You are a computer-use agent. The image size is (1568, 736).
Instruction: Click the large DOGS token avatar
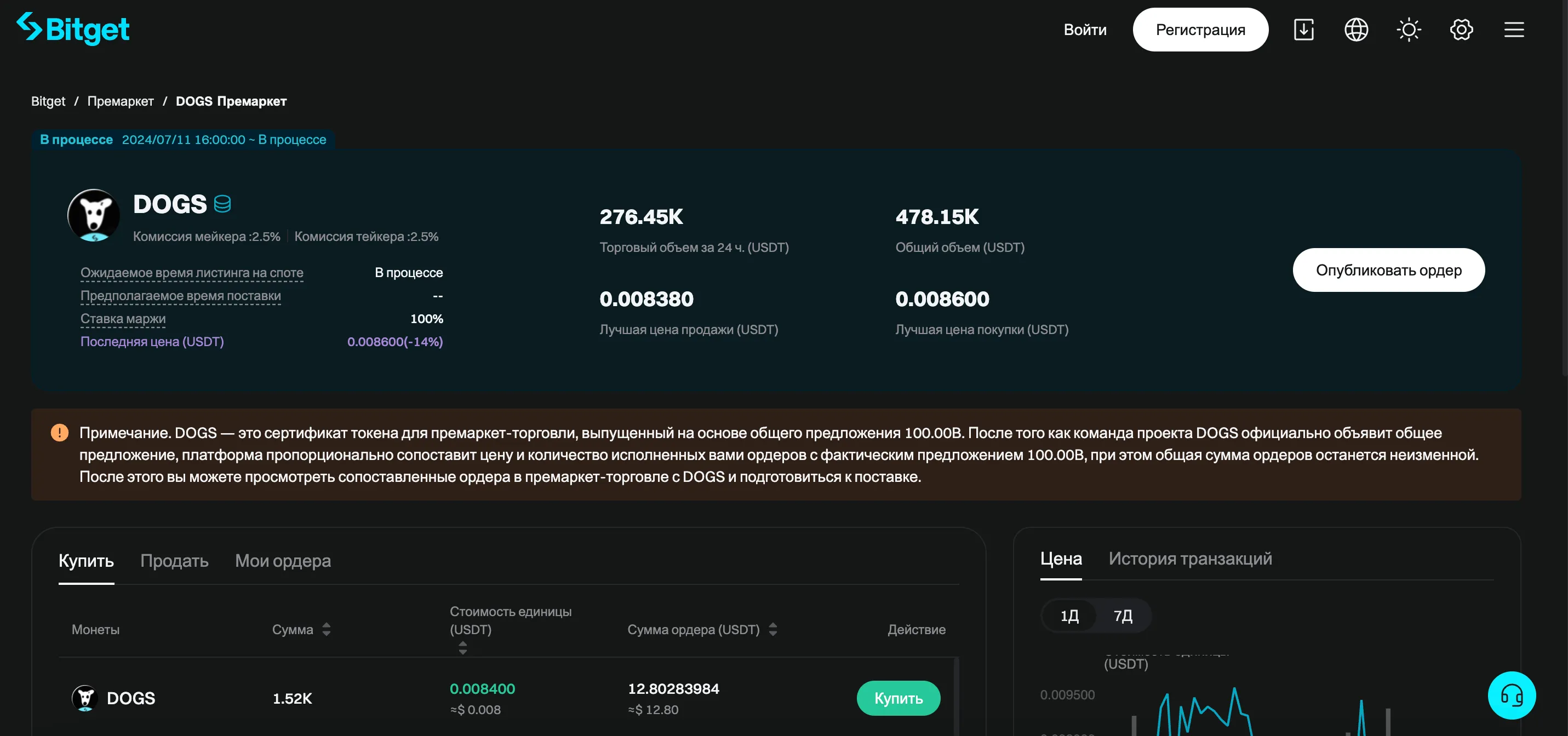94,215
